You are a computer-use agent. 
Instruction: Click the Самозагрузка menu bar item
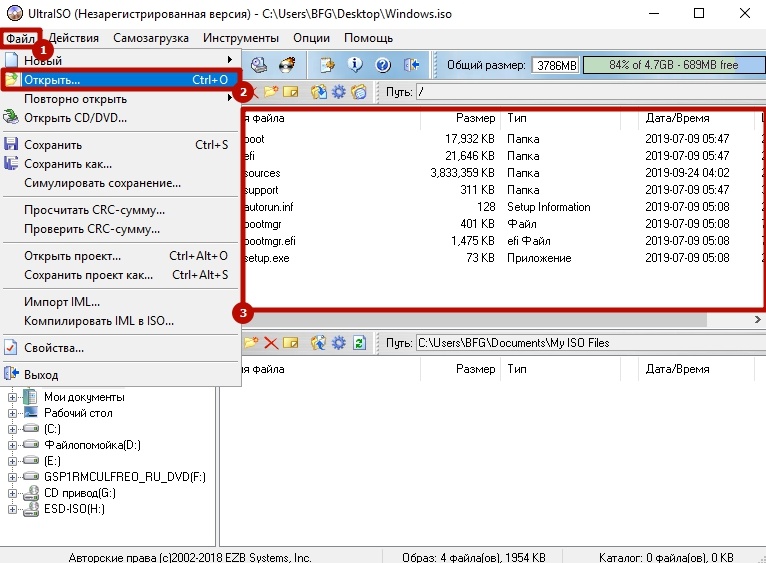pos(149,38)
